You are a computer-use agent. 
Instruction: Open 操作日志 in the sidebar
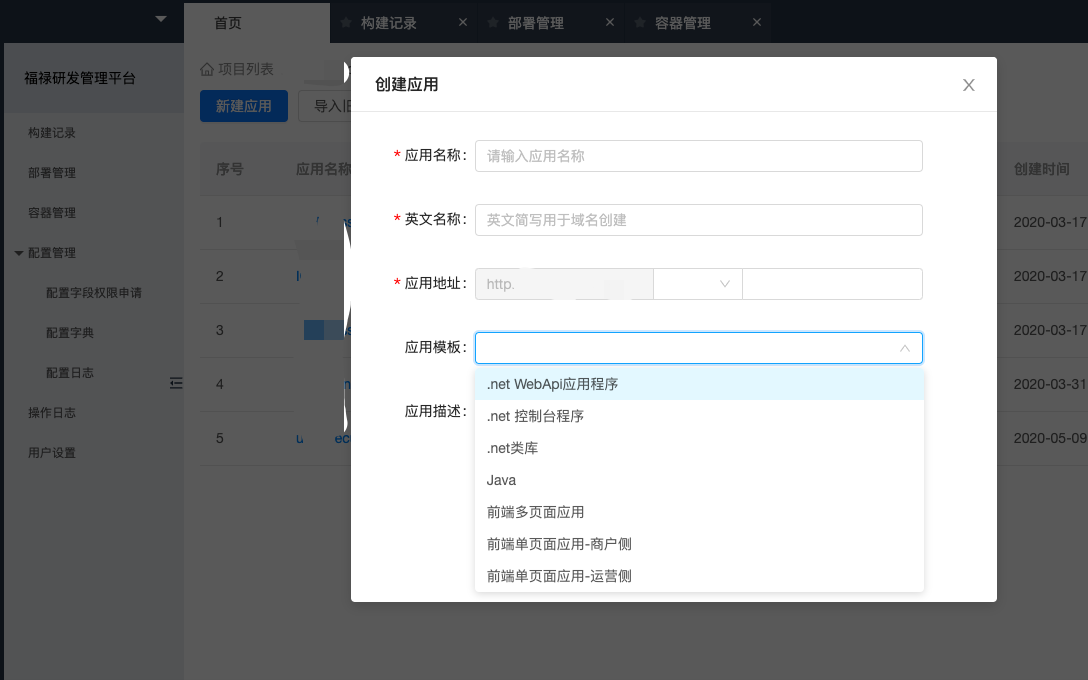coord(52,413)
